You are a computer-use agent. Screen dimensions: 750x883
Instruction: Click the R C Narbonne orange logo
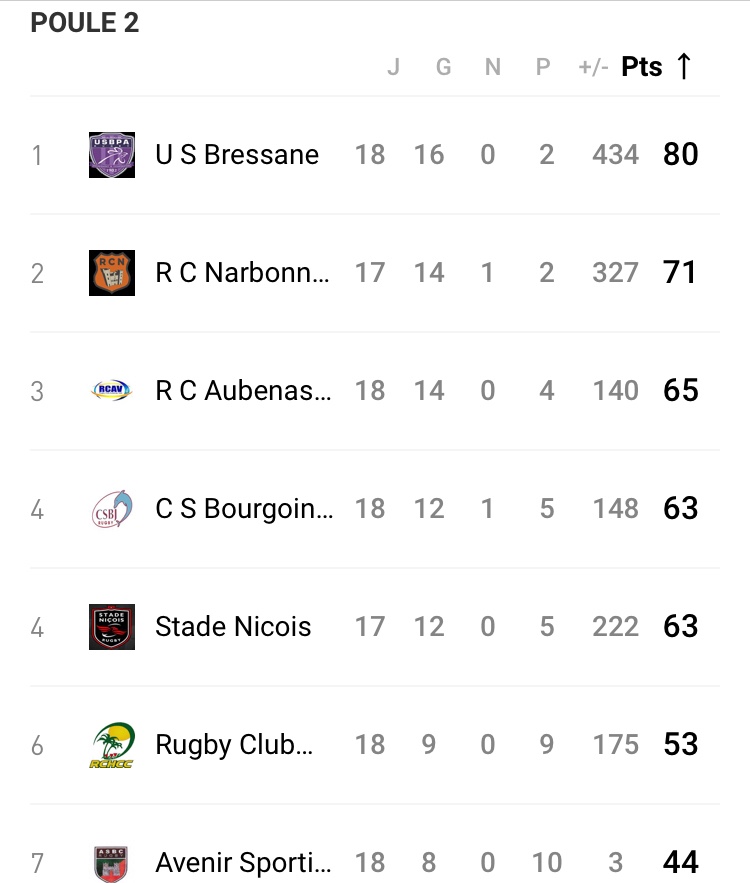point(111,273)
